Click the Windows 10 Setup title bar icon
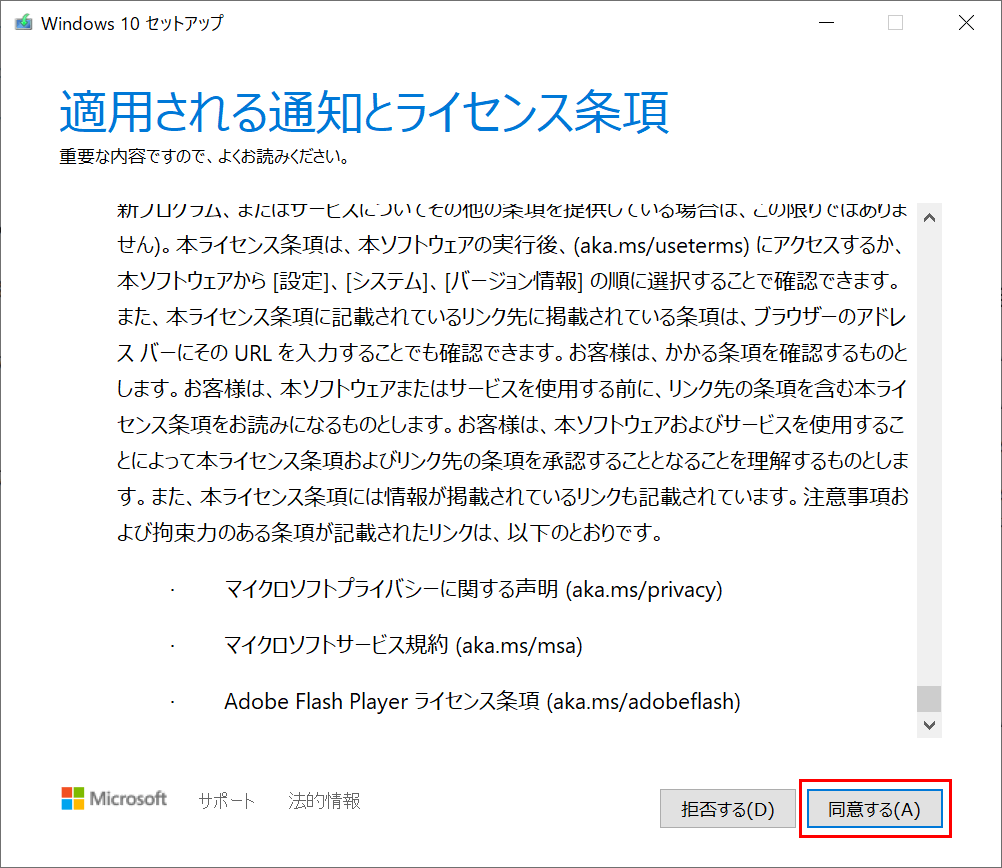 click(22, 23)
